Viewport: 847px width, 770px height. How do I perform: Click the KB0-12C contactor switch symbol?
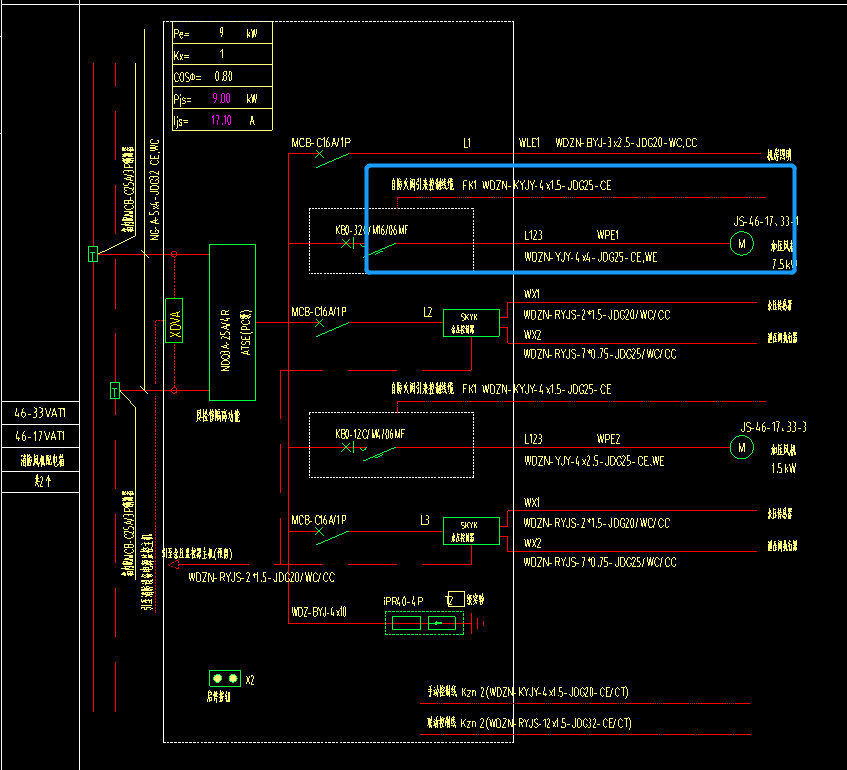click(369, 452)
